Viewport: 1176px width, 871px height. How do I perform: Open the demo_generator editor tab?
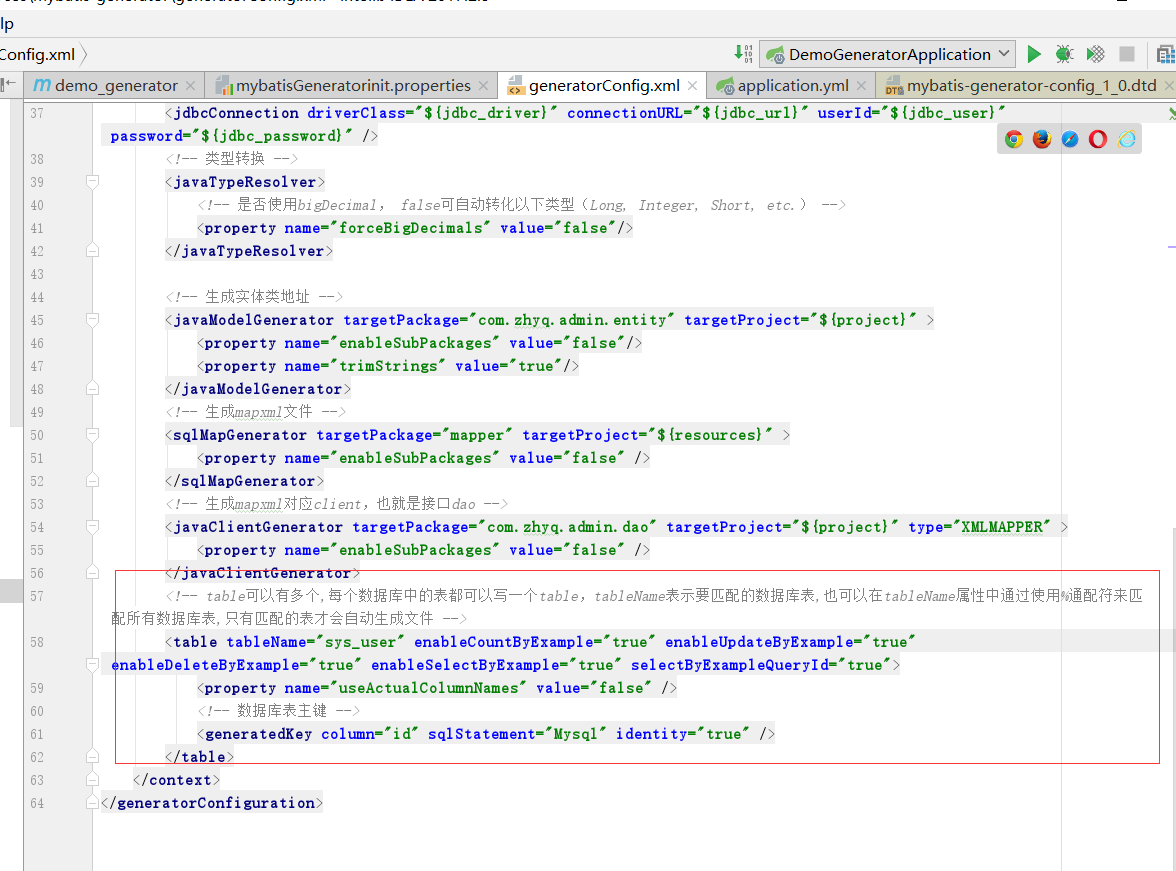pos(115,86)
